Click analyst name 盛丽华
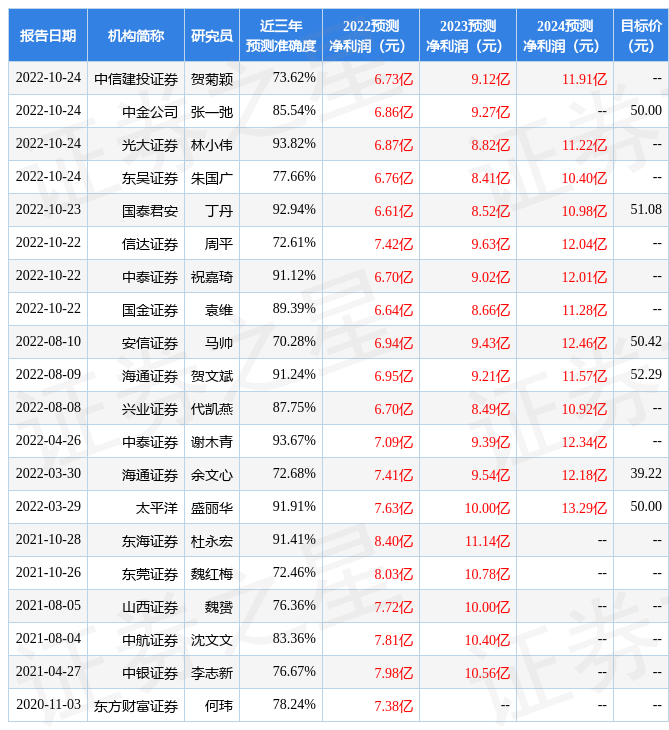Viewport: 669px width, 730px height. tap(212, 508)
